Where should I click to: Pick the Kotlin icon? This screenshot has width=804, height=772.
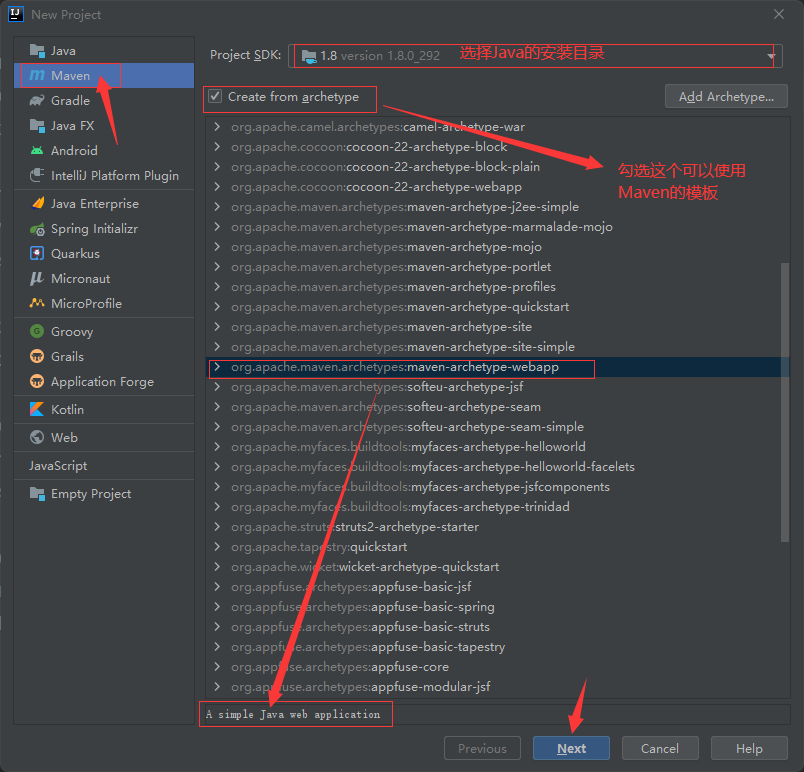point(37,409)
